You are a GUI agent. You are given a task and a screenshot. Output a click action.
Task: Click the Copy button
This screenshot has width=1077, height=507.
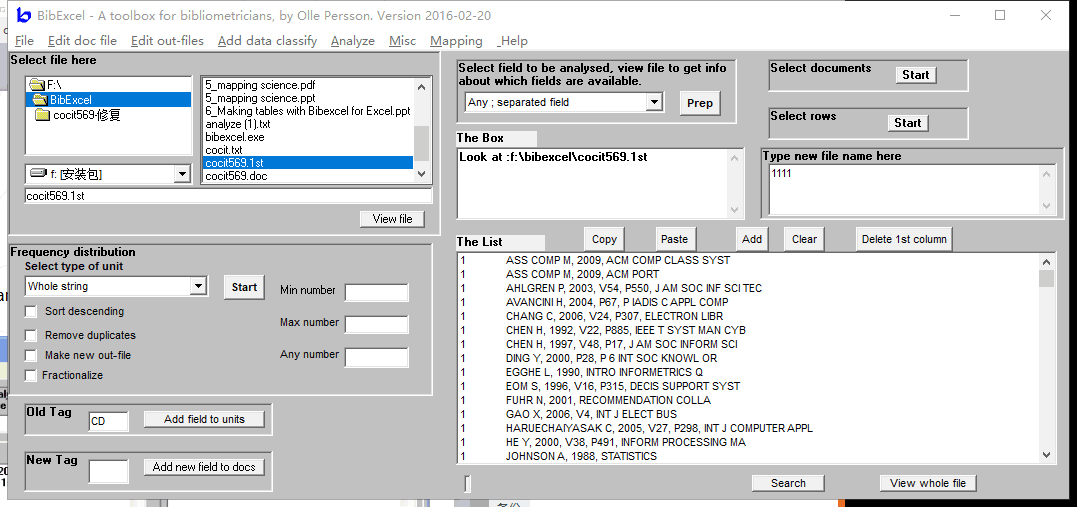pos(604,239)
